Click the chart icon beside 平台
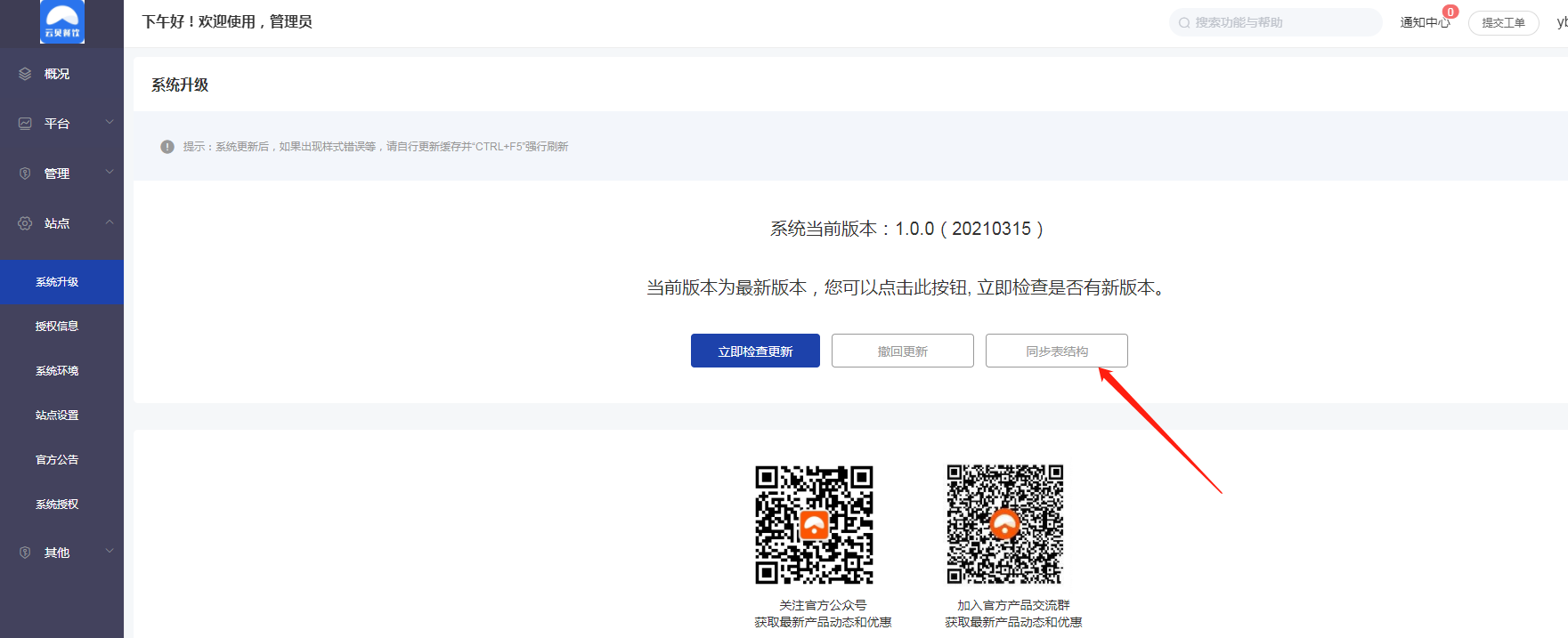This screenshot has height=638, width=1568. click(25, 124)
